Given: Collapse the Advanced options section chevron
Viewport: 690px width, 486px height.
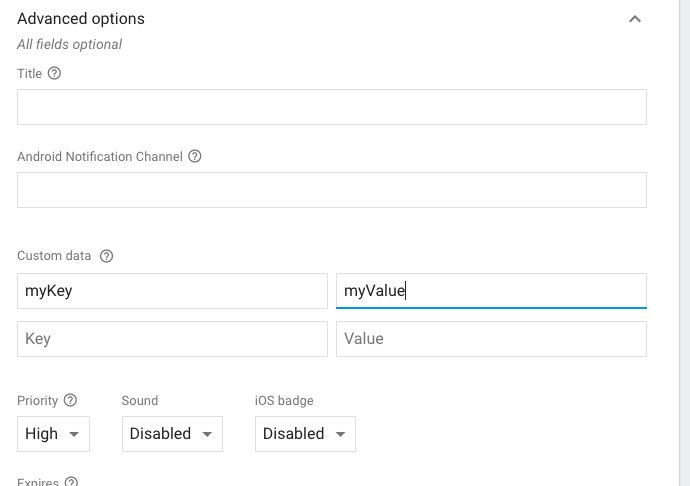Looking at the screenshot, I should tap(635, 19).
